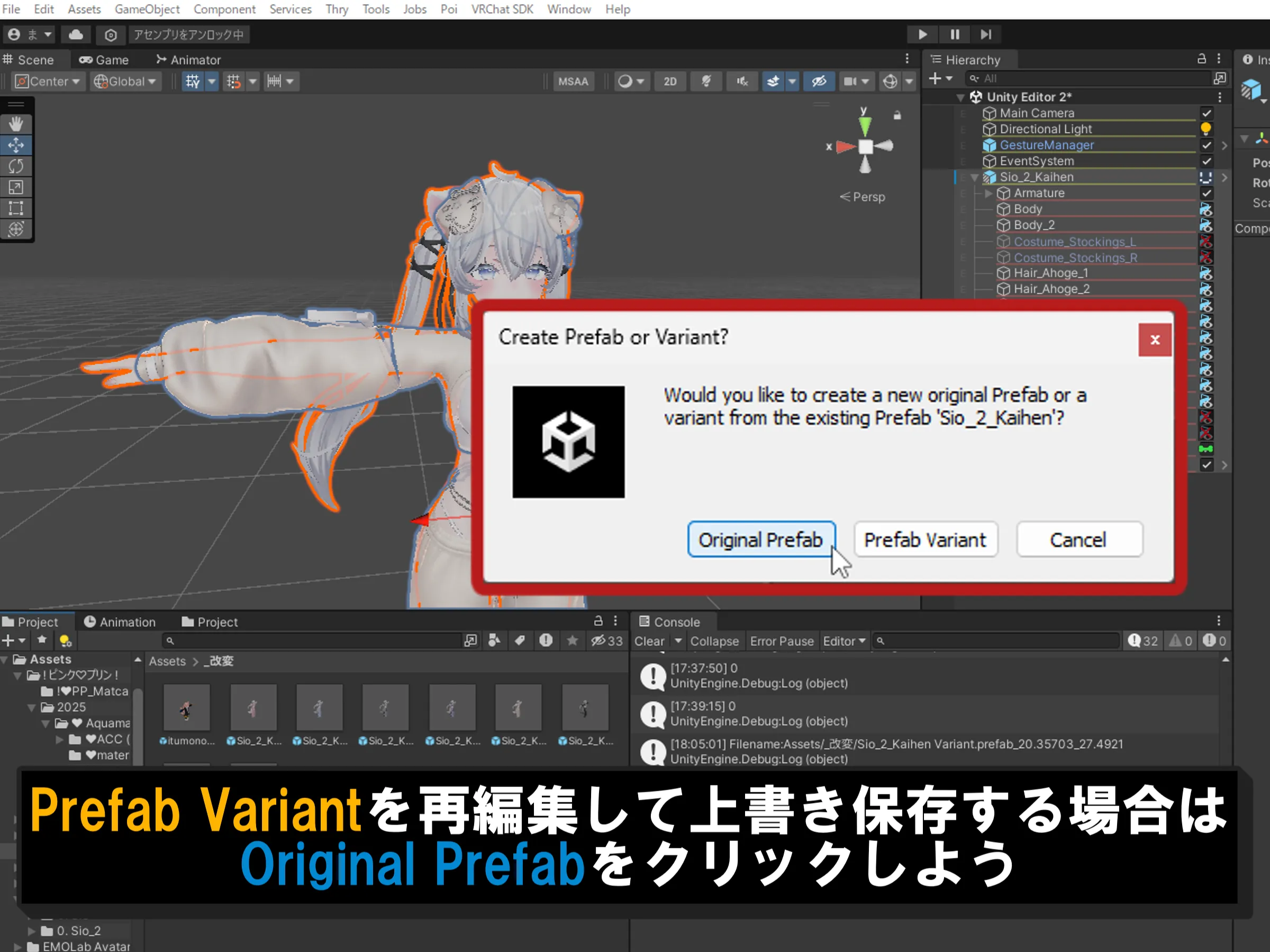
Task: Open the GameObject menu
Action: [x=147, y=9]
